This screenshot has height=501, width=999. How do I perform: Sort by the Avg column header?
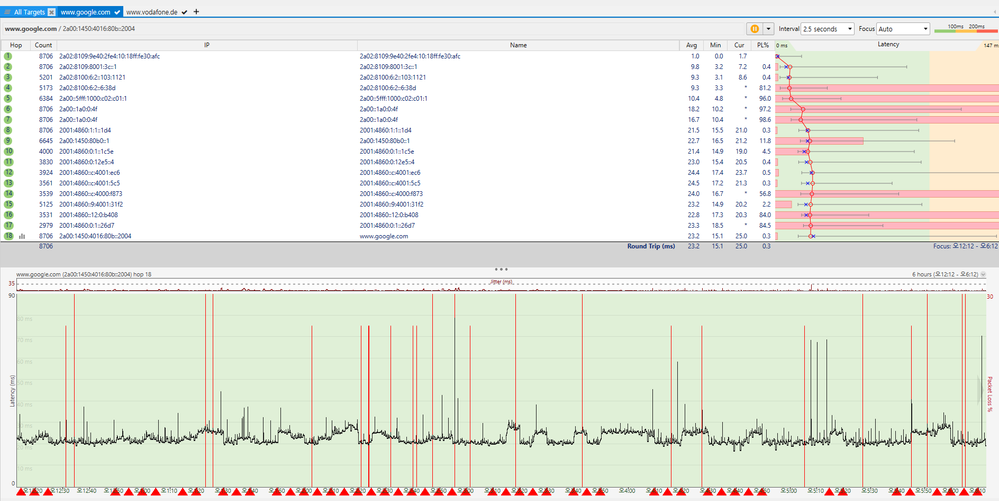(x=692, y=45)
